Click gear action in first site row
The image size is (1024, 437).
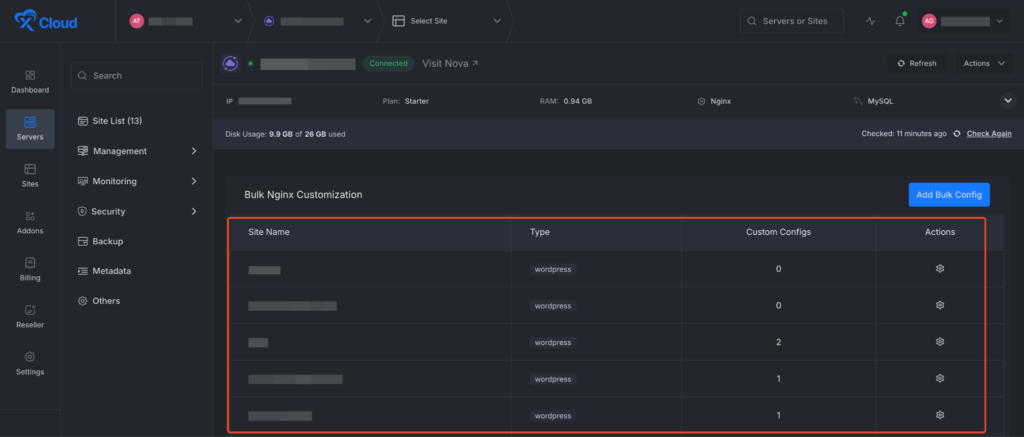pyautogui.click(x=939, y=269)
